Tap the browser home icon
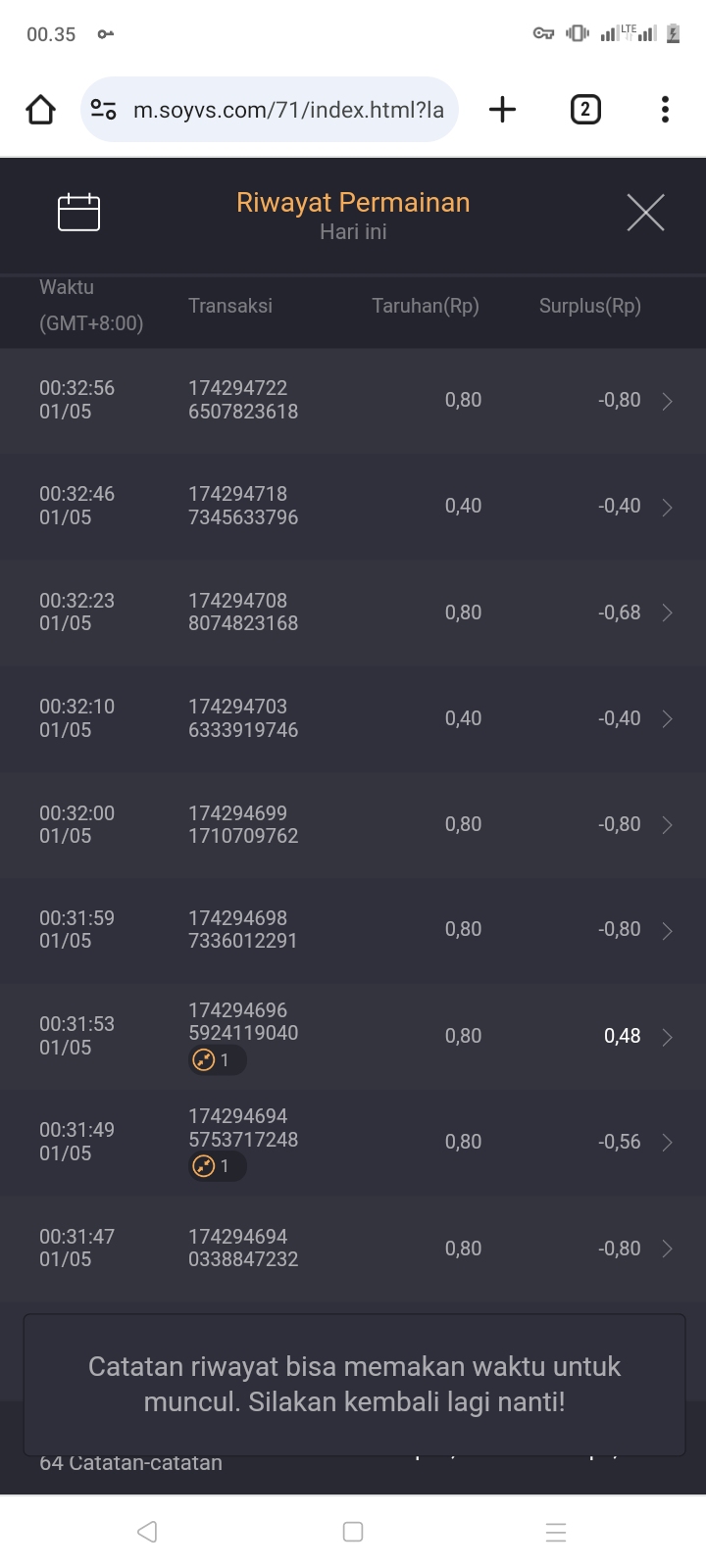Viewport: 706px width, 1568px height. coord(41,110)
